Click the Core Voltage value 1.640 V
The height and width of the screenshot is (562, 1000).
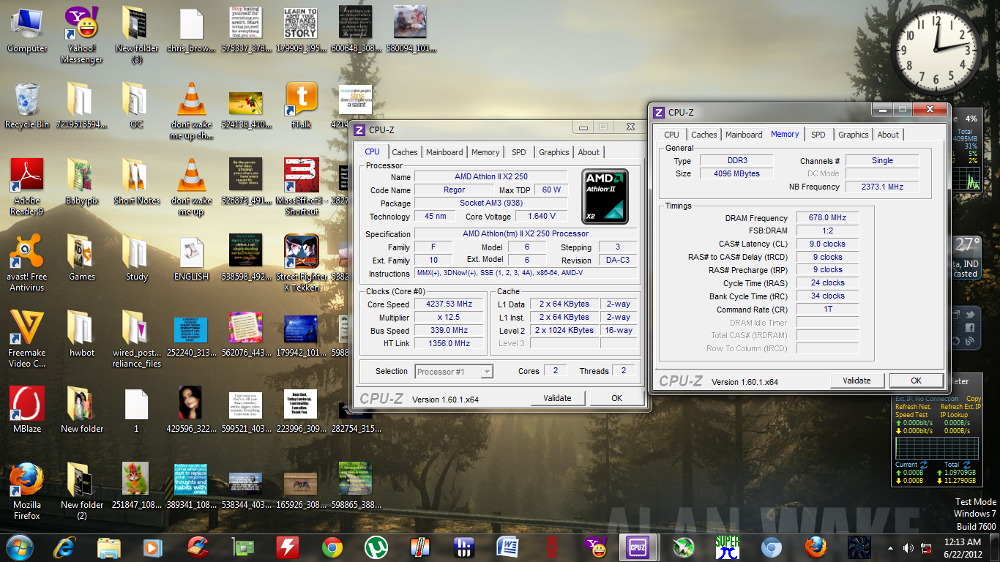point(541,216)
